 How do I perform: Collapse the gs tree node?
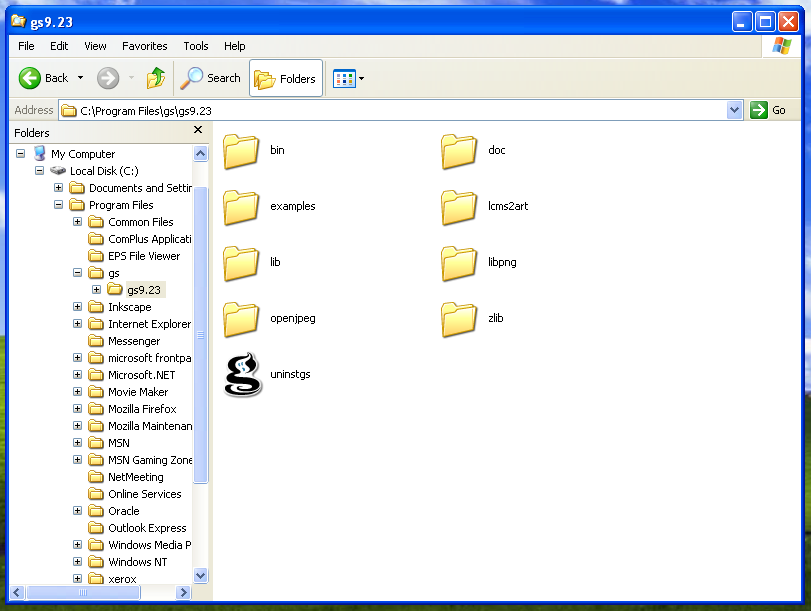[78, 273]
